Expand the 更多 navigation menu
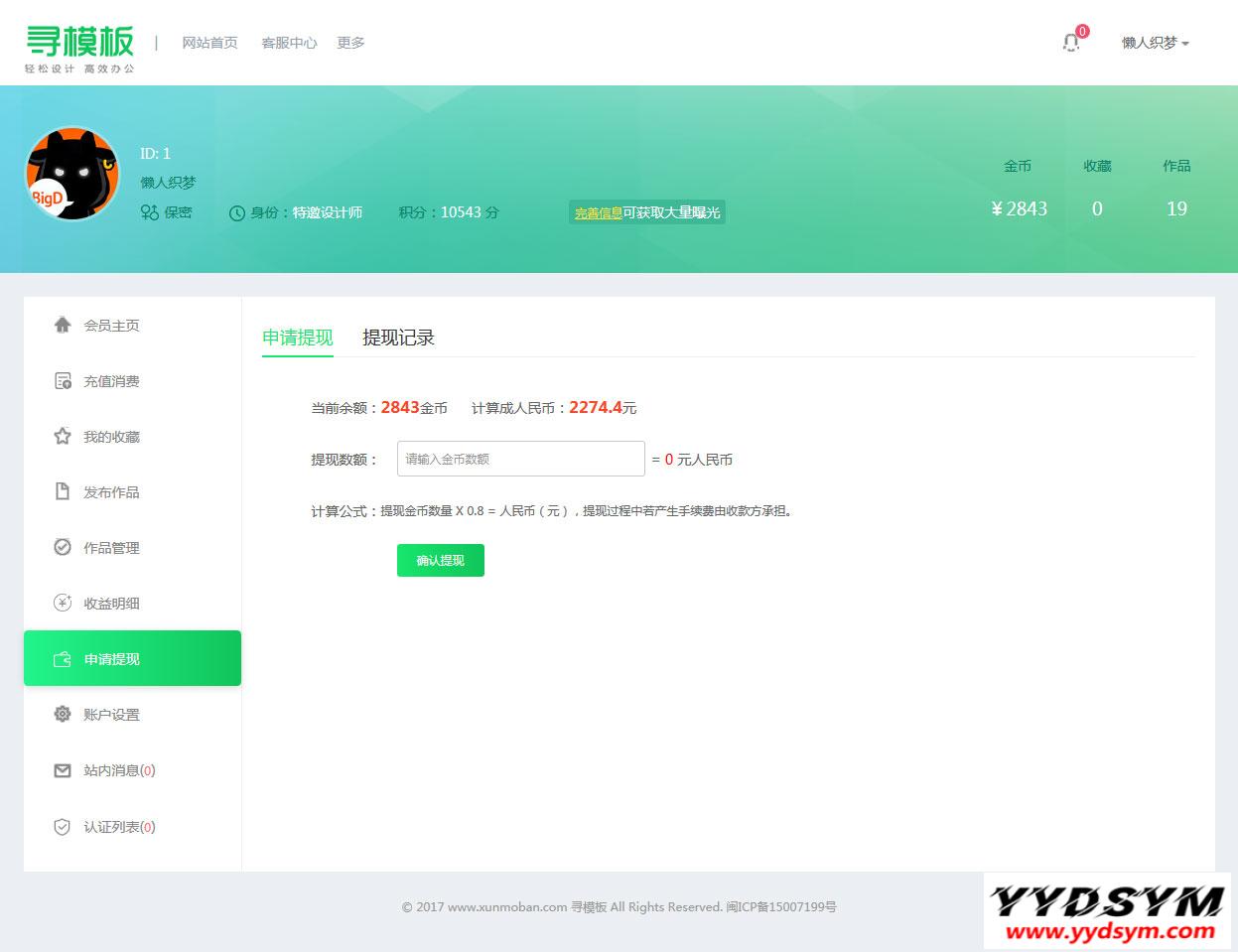Screen dimensions: 1238x952 [350, 43]
